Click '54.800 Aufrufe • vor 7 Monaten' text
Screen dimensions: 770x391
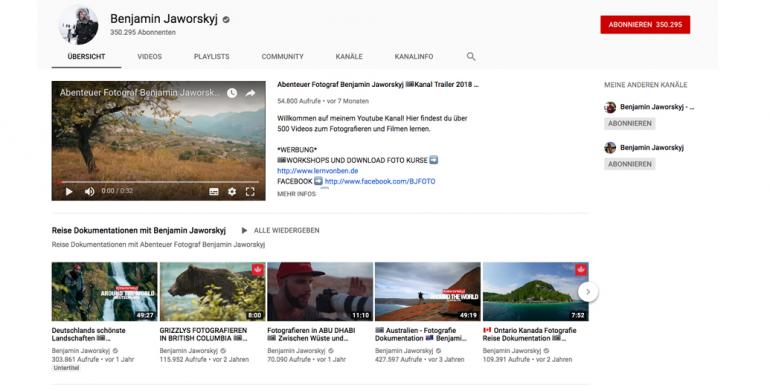coord(323,101)
